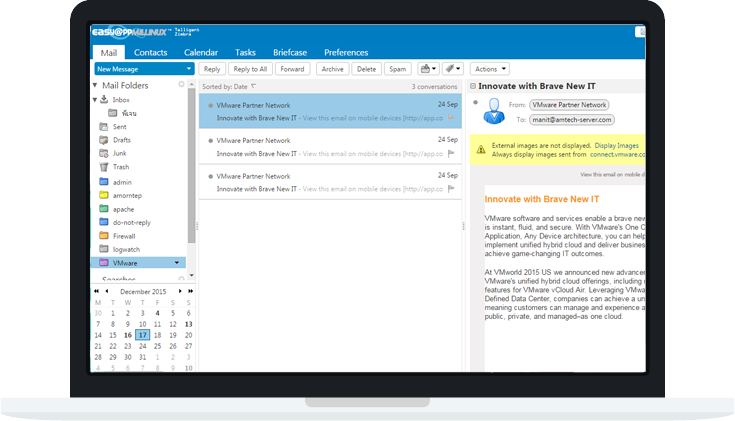Toggle read status dot of first VMware message
This screenshot has width=735, height=421.
210,105
